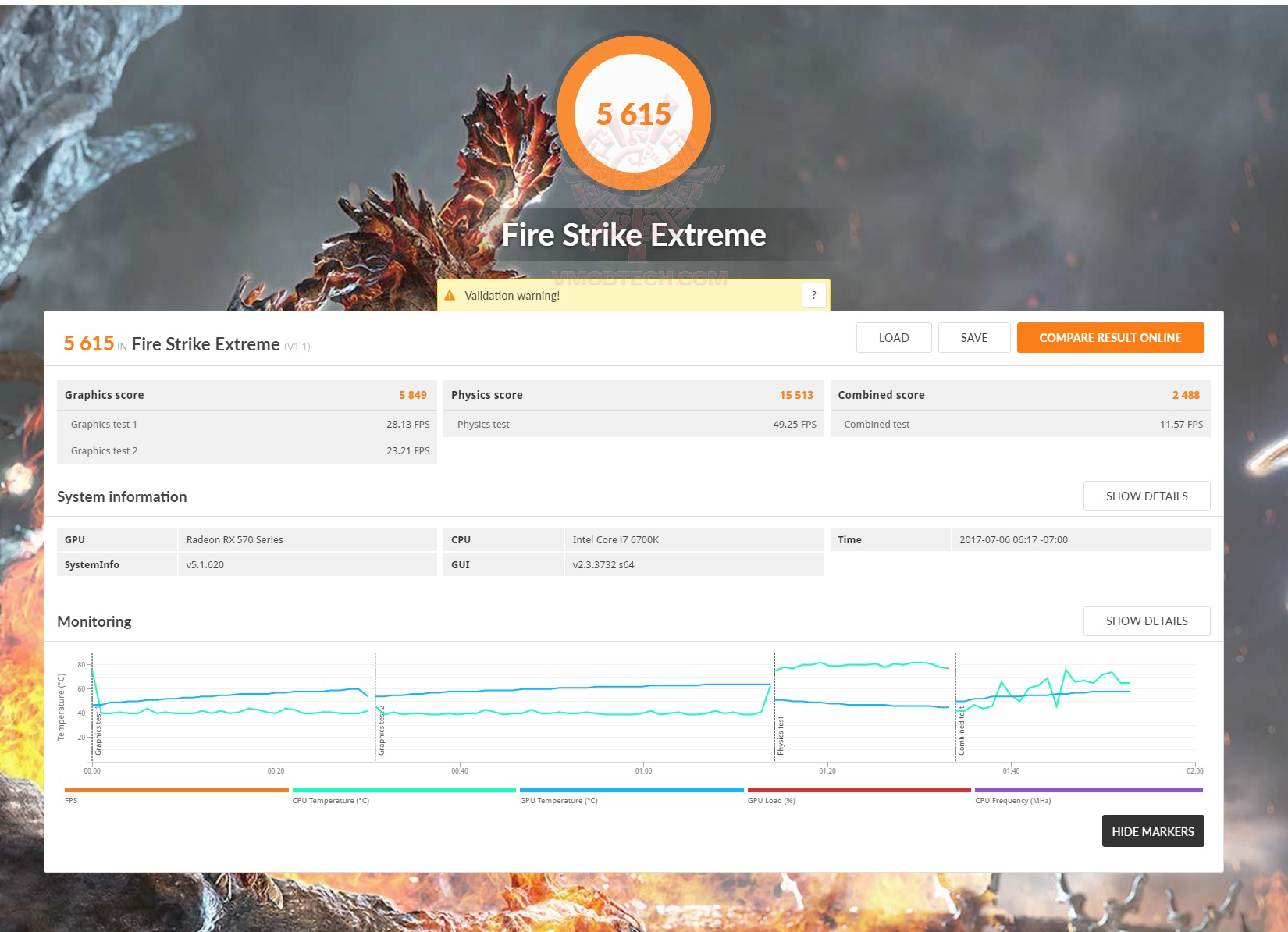Click the green CPU Temperature legend marker
1288x932 pixels.
(403, 790)
